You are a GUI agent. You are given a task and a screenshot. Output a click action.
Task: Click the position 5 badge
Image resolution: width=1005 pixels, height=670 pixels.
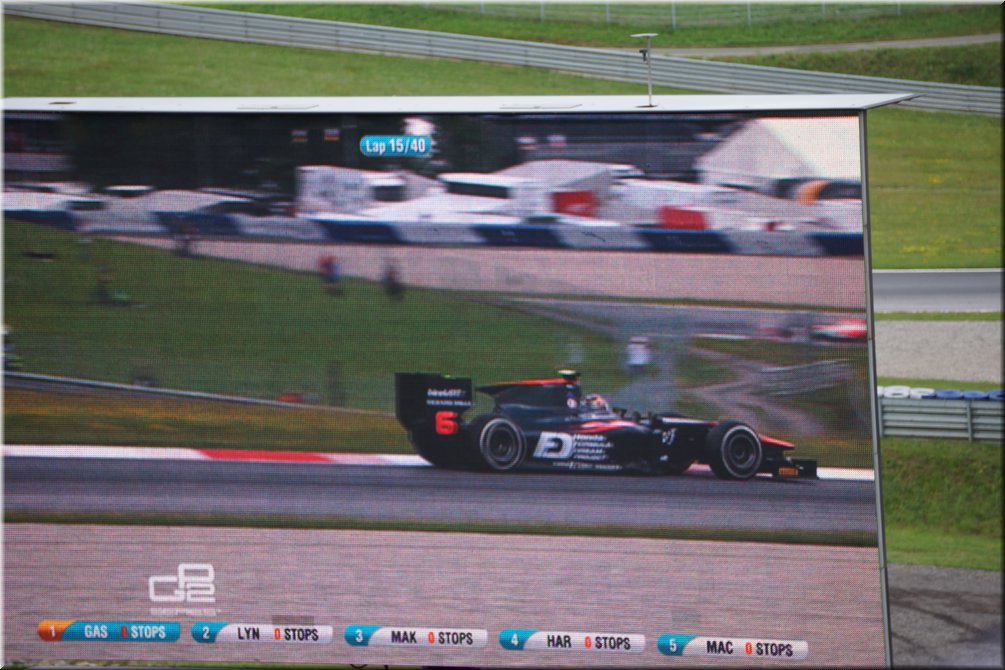(672, 645)
